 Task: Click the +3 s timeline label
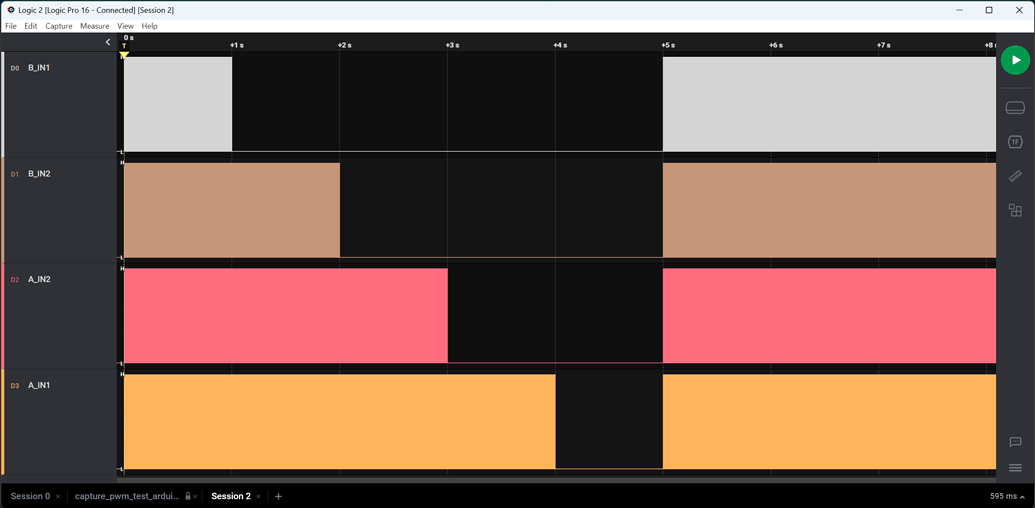pyautogui.click(x=452, y=45)
